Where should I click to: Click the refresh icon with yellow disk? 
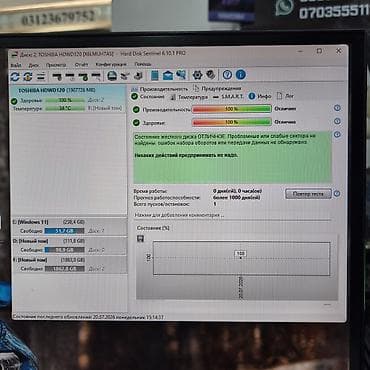coord(28,76)
